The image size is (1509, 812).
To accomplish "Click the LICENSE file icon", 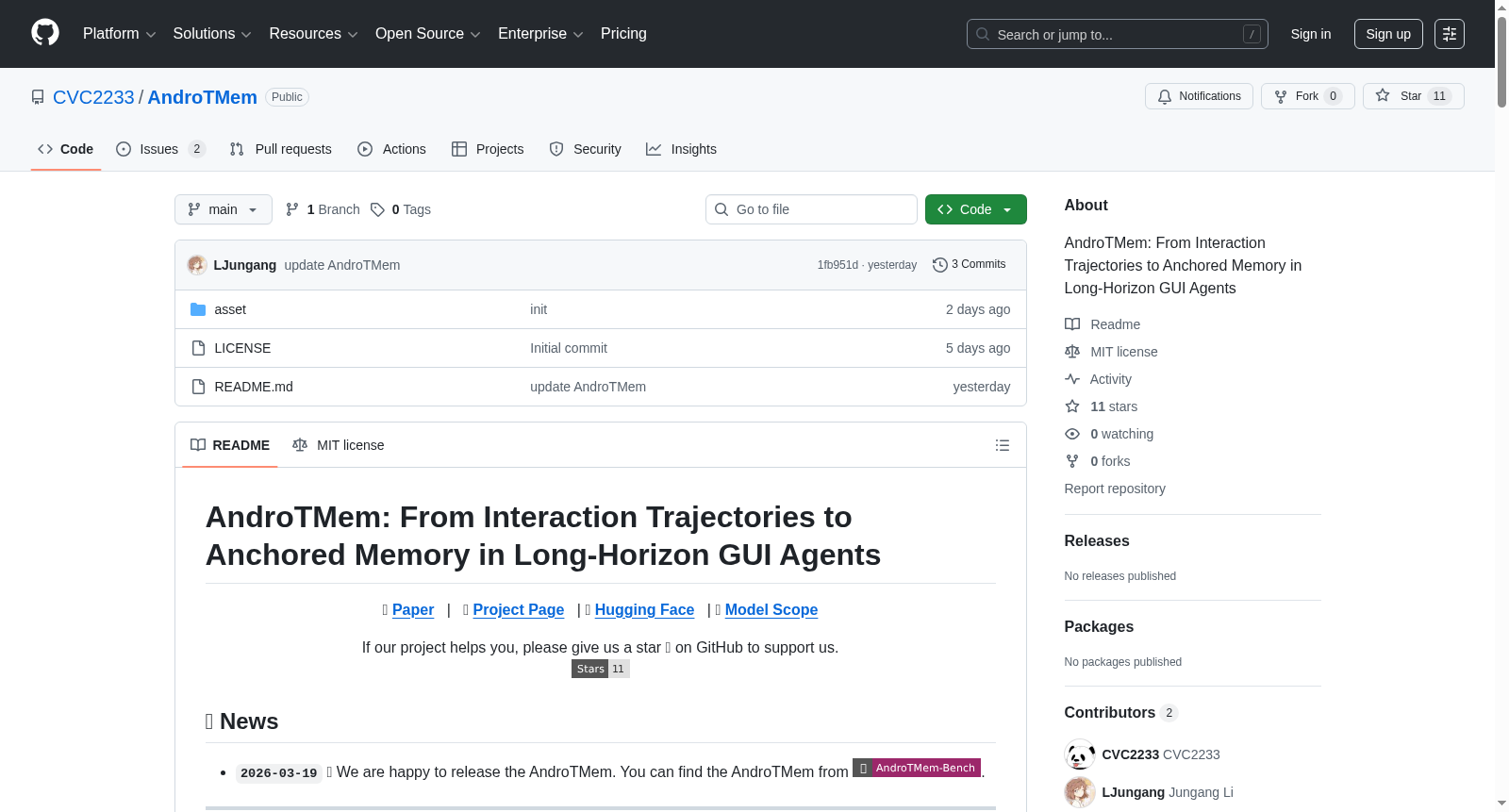I will (x=198, y=348).
